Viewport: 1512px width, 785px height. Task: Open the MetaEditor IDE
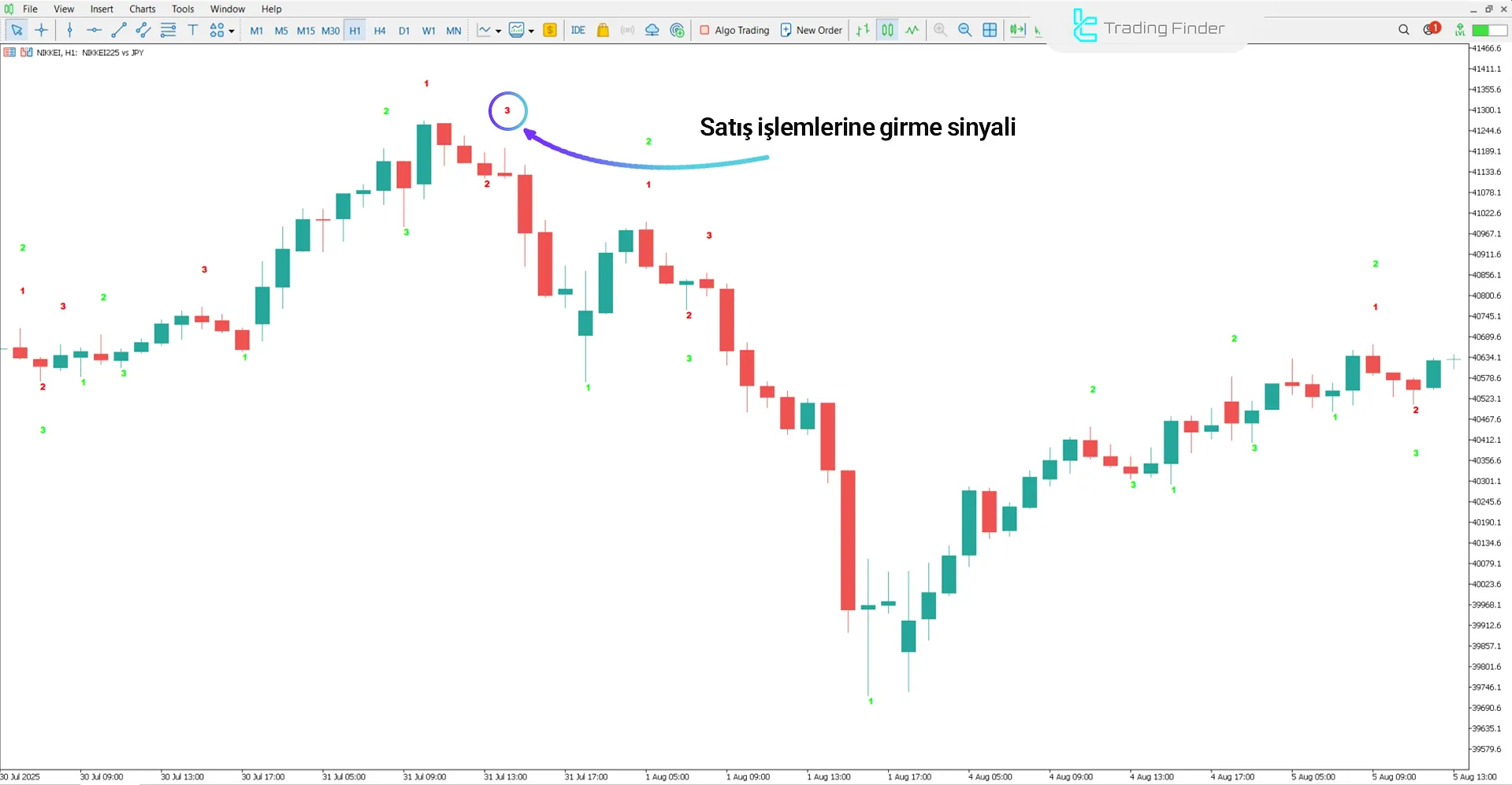[578, 30]
